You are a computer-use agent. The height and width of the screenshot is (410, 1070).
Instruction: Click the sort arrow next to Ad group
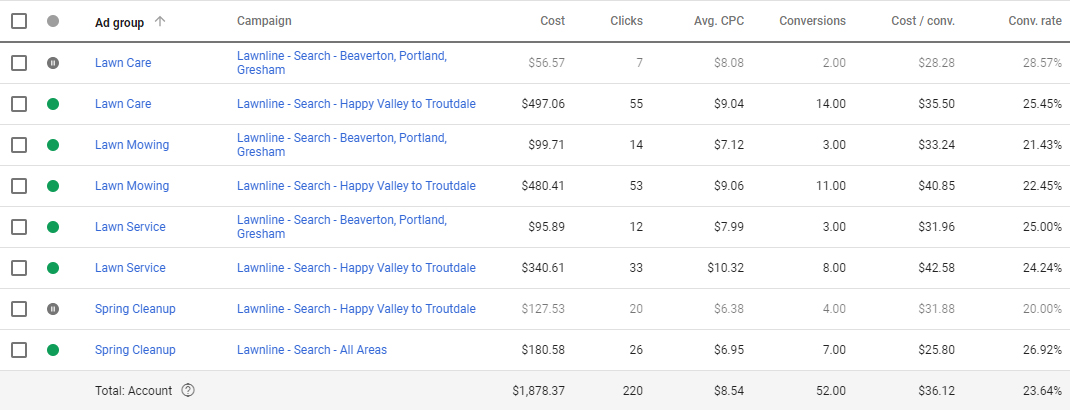160,21
